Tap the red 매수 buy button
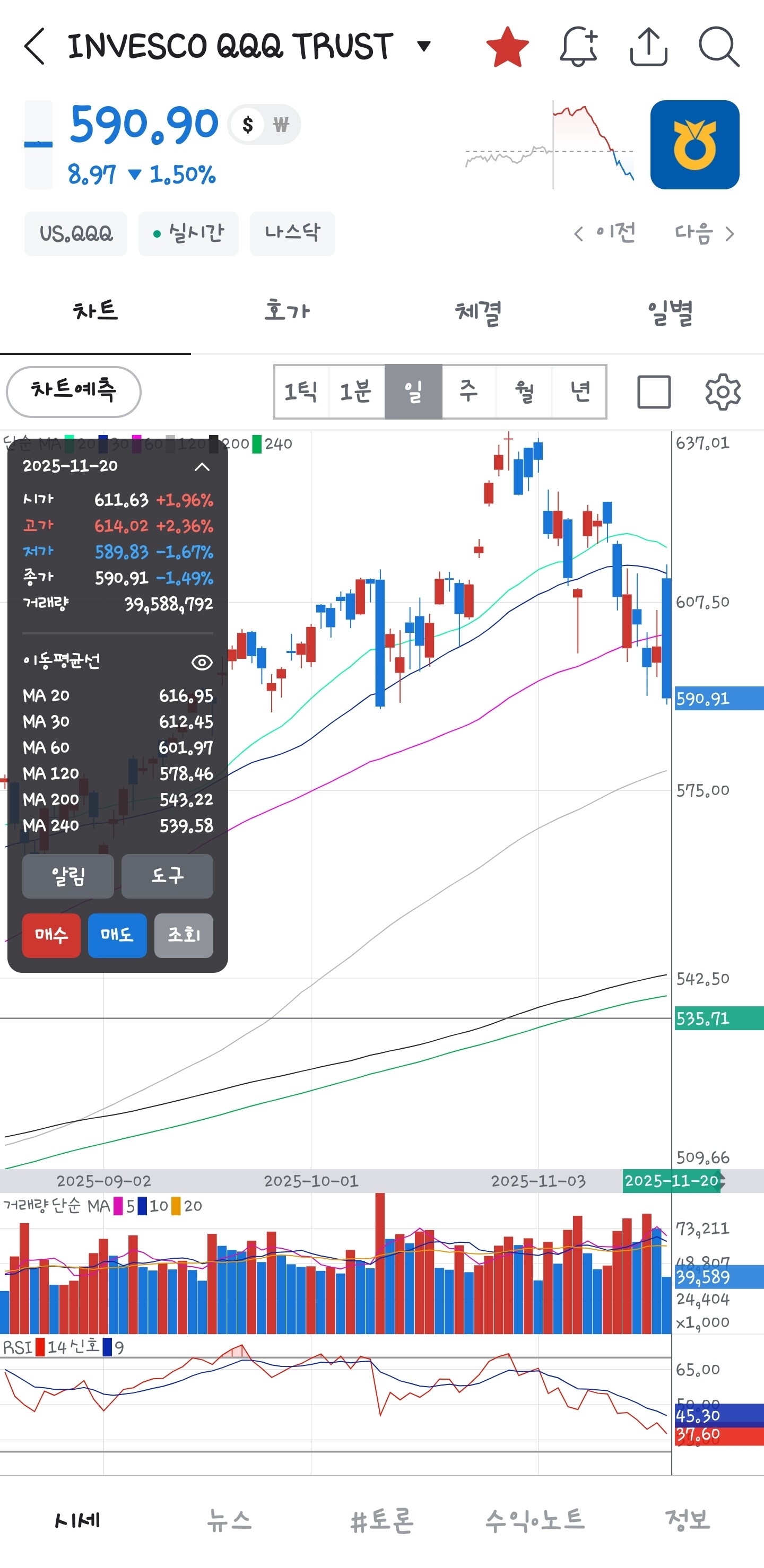The width and height of the screenshot is (764, 1568). [x=51, y=936]
